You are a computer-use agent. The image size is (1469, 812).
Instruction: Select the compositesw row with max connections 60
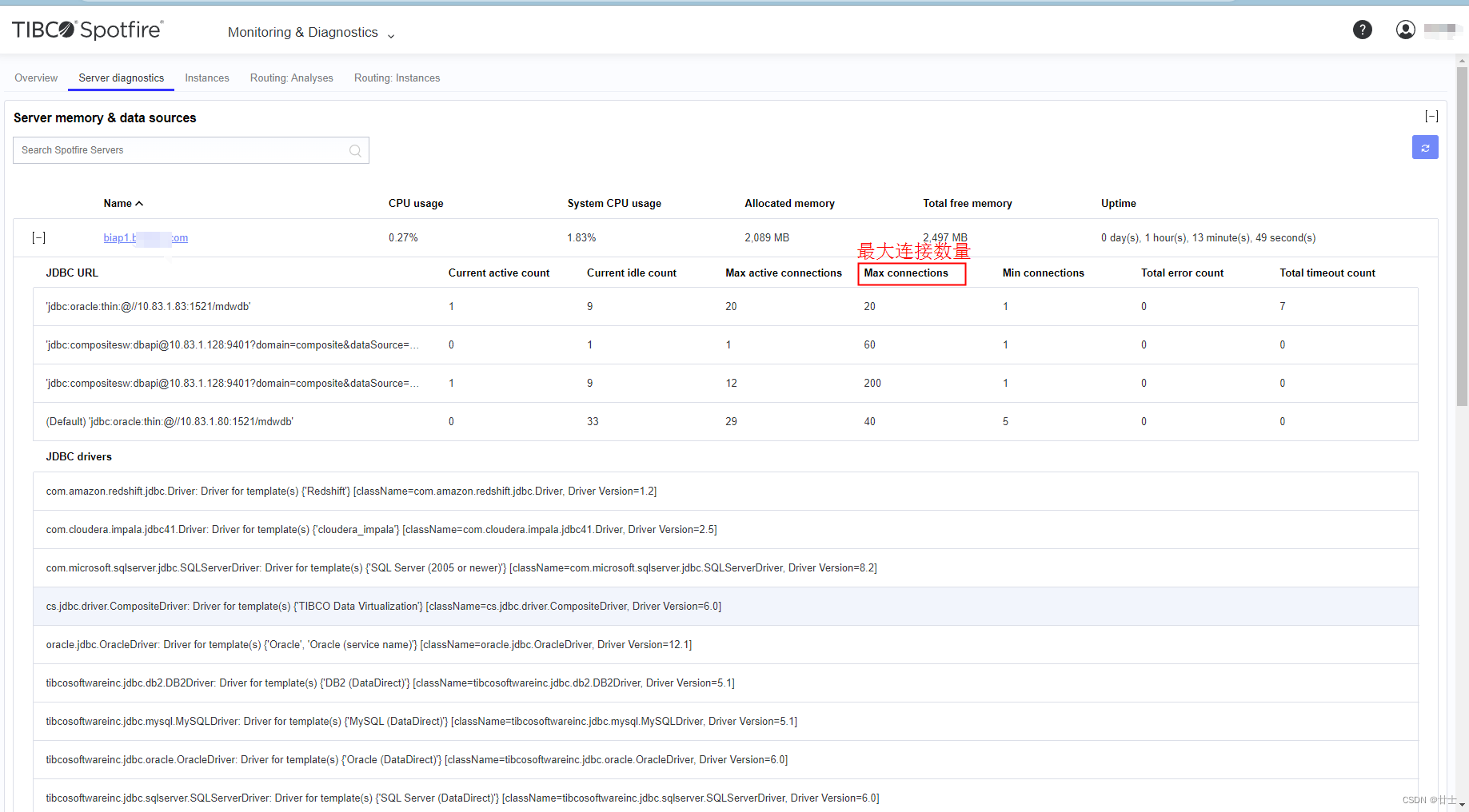pos(725,345)
